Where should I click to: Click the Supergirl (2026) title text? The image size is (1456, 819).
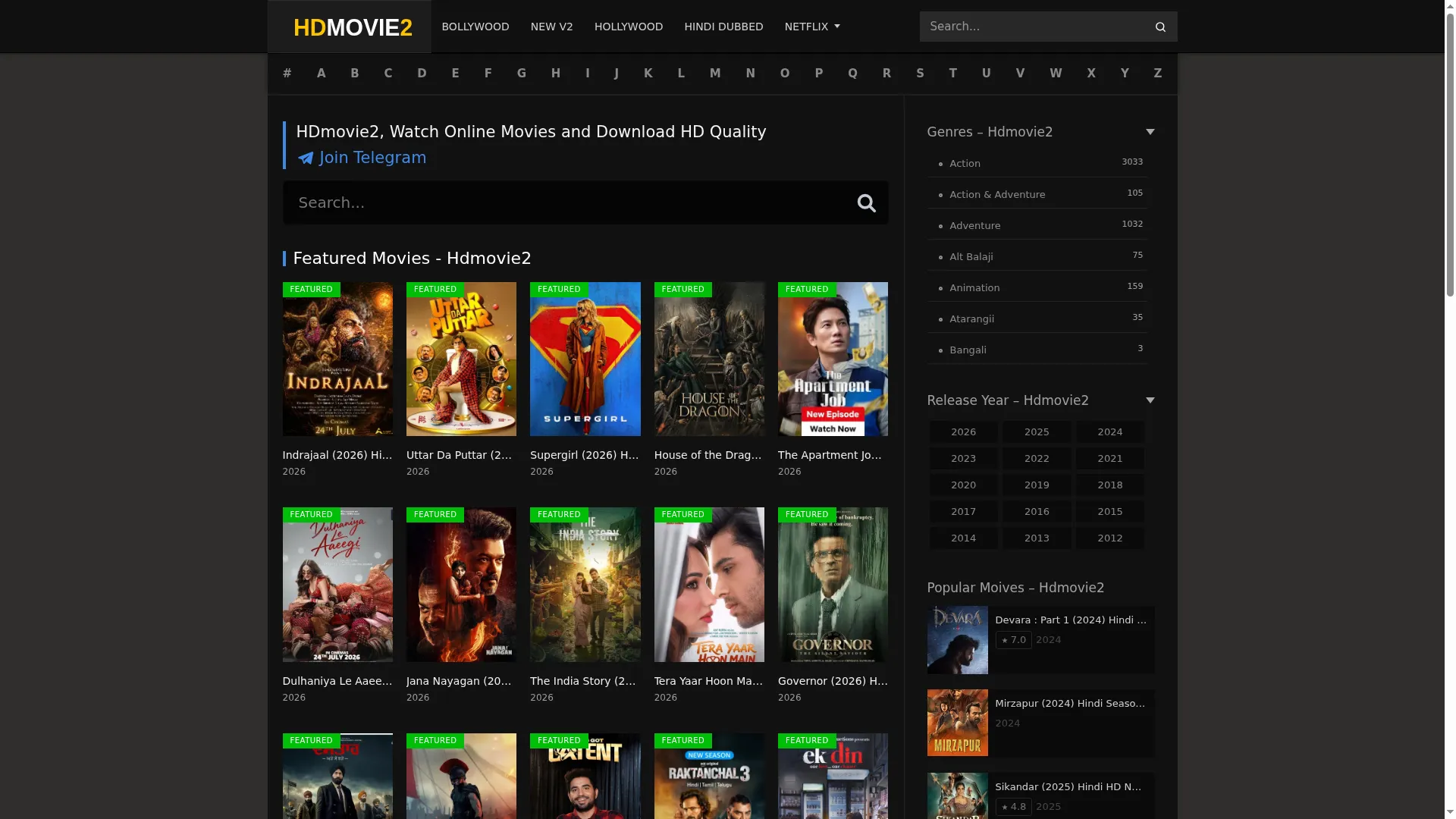[x=585, y=455]
